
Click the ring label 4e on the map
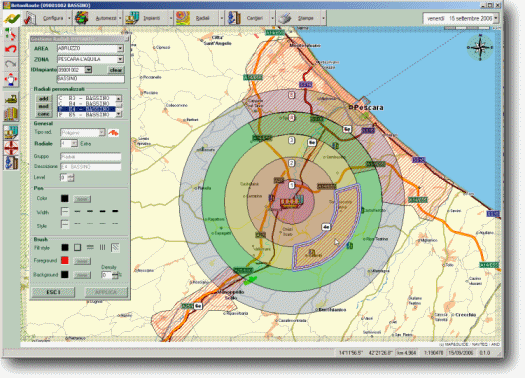pyautogui.click(x=326, y=227)
